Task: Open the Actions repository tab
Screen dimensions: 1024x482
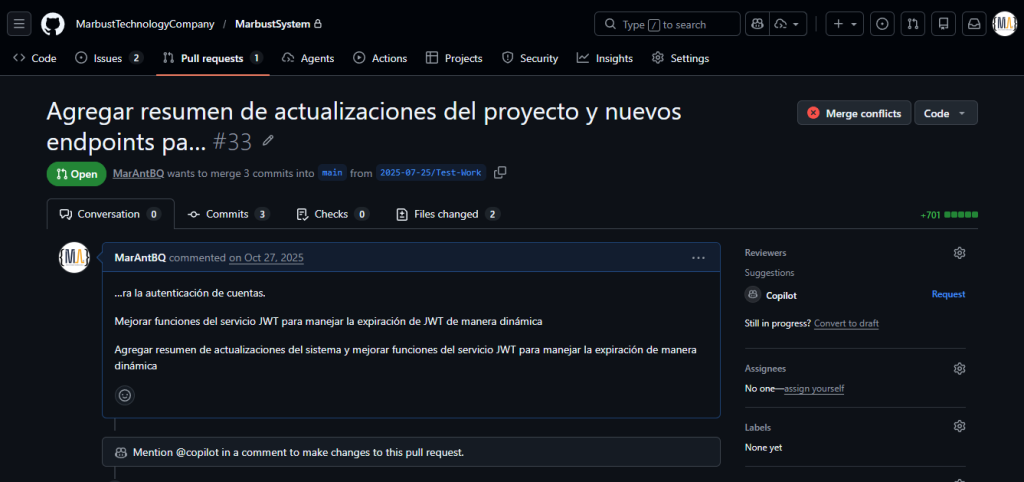Action: point(380,58)
